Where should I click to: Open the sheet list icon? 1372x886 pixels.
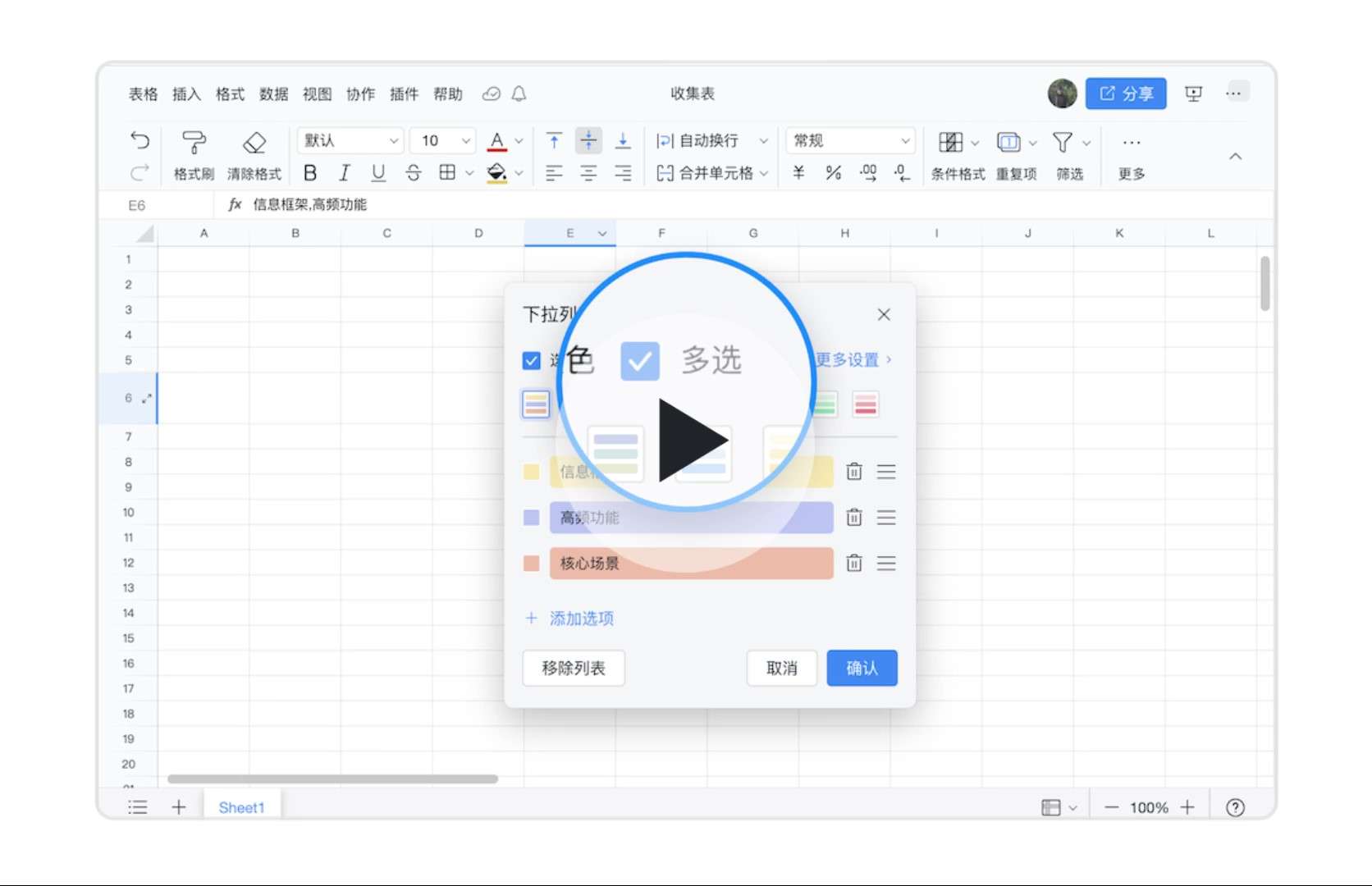tap(138, 808)
